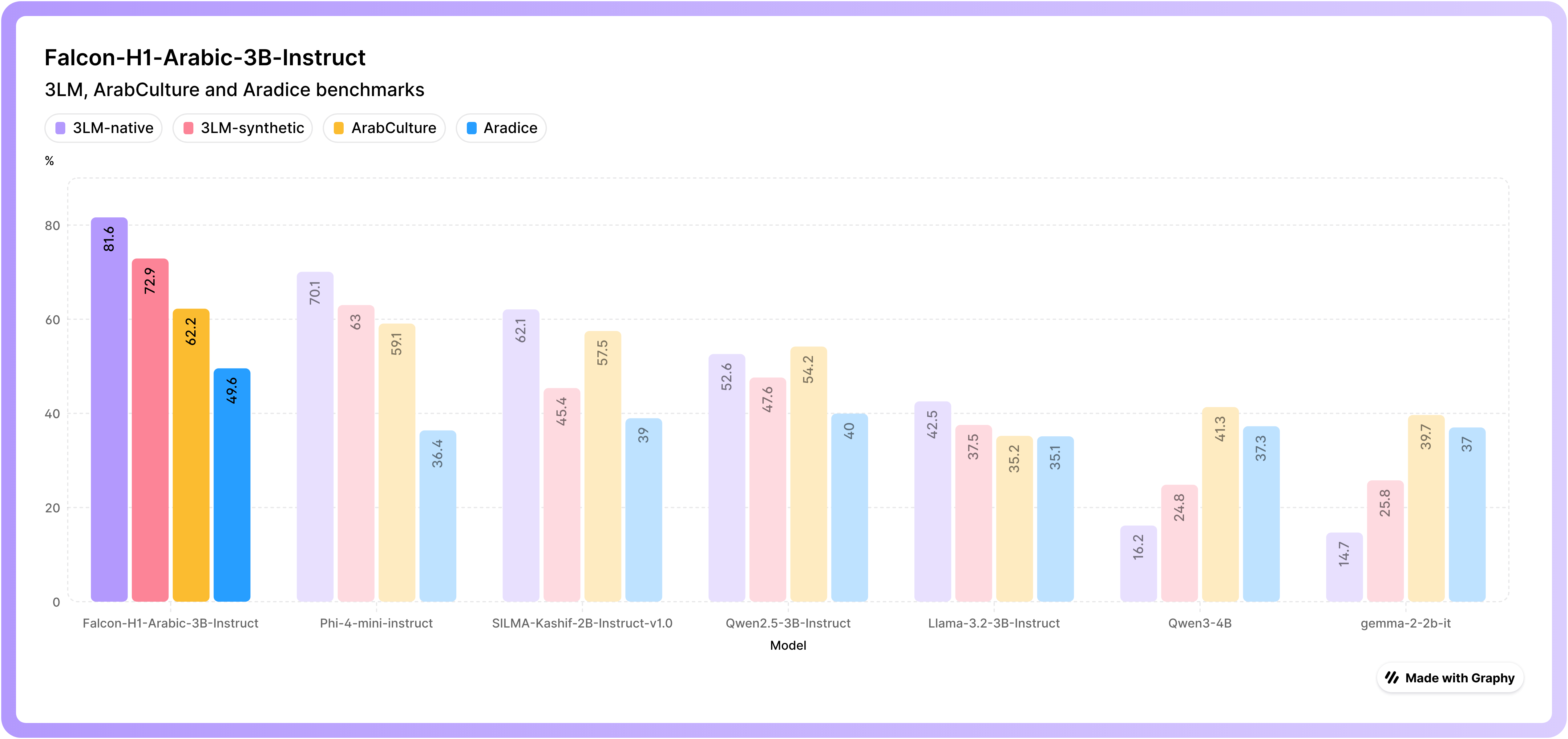This screenshot has height=739, width=1568.
Task: Click the Graphy logo icon
Action: pyautogui.click(x=1392, y=677)
